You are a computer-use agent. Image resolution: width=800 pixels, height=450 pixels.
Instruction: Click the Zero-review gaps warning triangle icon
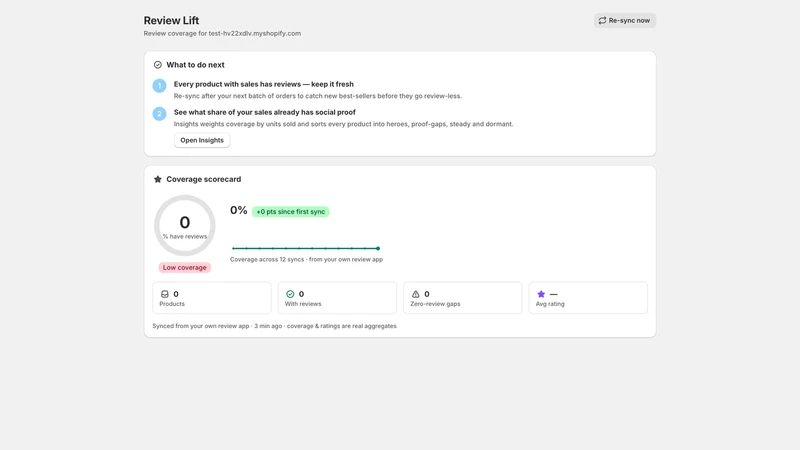[x=415, y=294]
